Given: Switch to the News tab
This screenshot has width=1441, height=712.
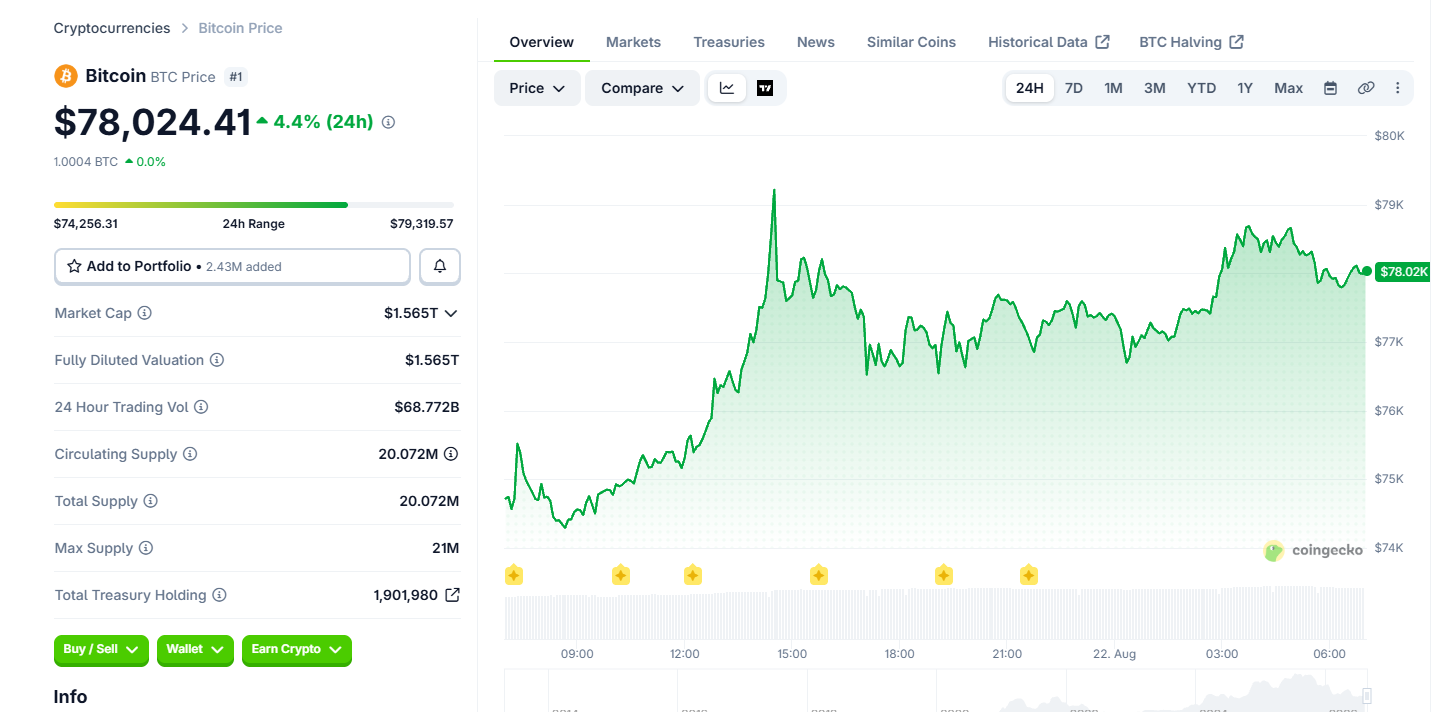Looking at the screenshot, I should click(x=816, y=42).
